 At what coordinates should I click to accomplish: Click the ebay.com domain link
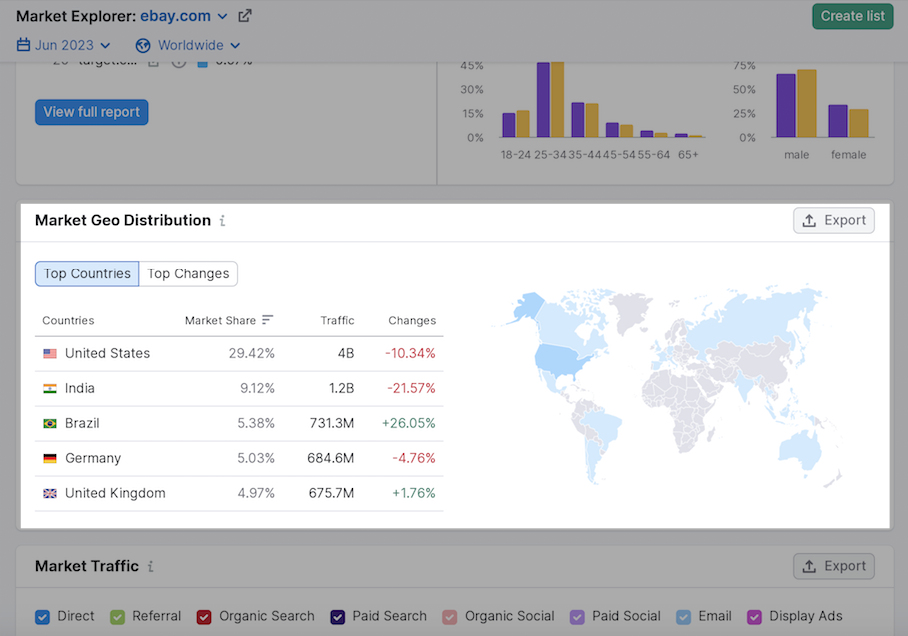pos(175,16)
